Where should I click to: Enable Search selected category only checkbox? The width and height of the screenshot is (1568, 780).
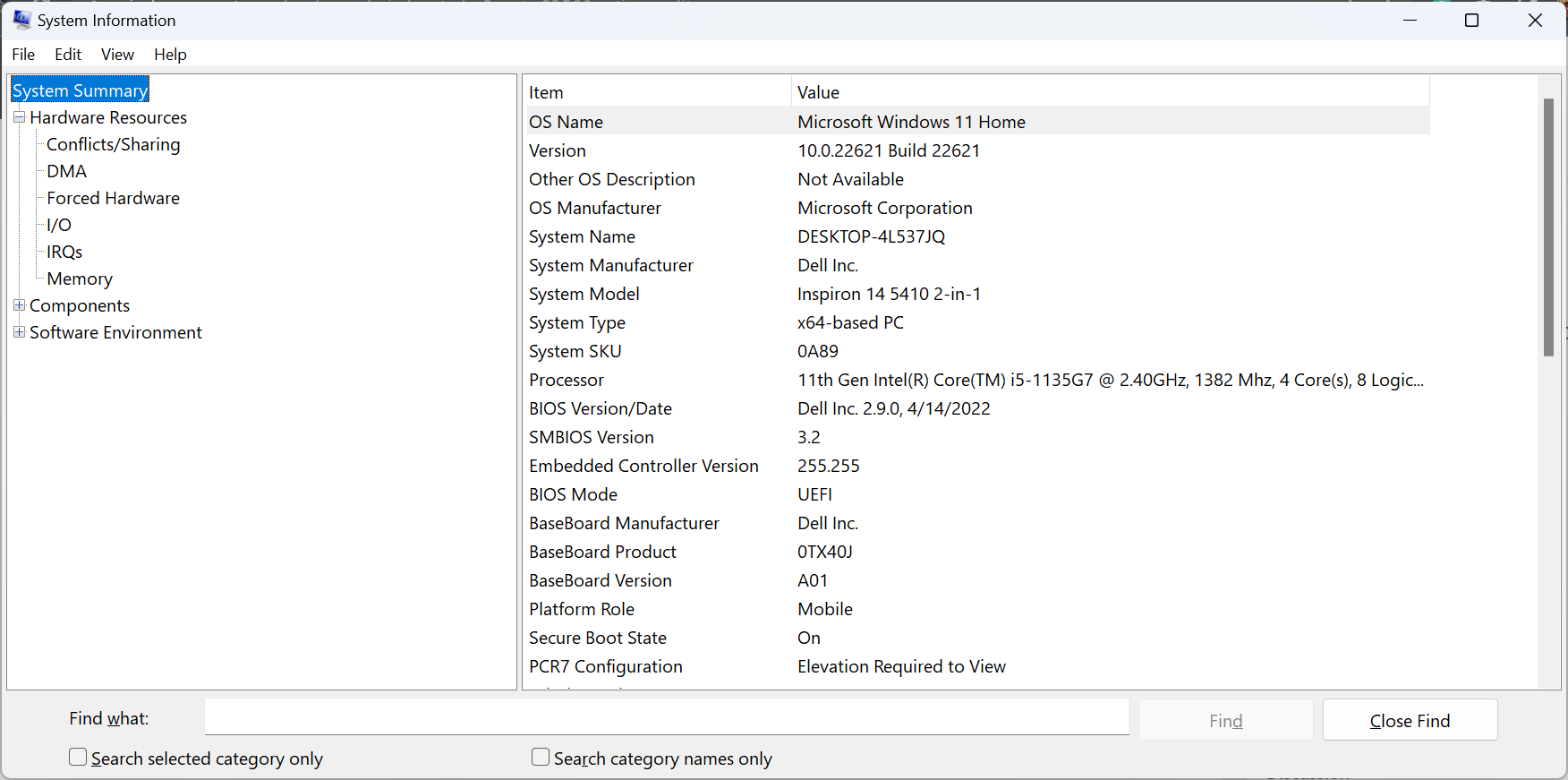(x=78, y=758)
